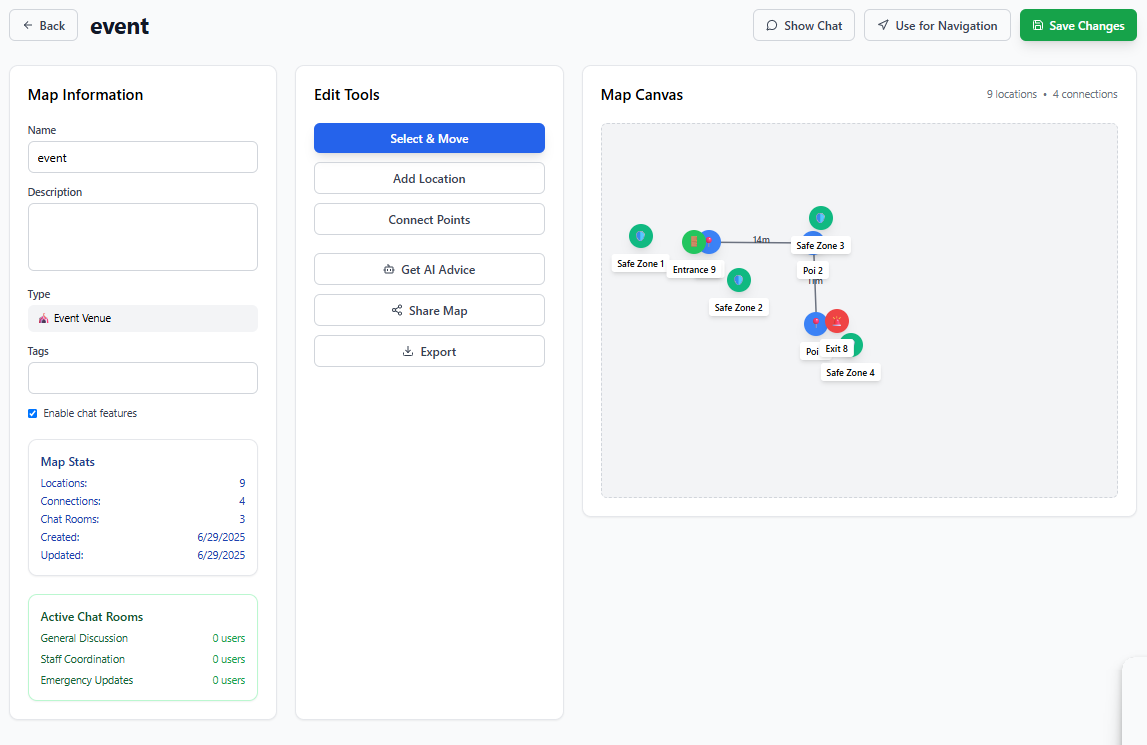Click the blue Poi pin beside Exit 8
Screen dimensions: 1147x745
(x=815, y=323)
